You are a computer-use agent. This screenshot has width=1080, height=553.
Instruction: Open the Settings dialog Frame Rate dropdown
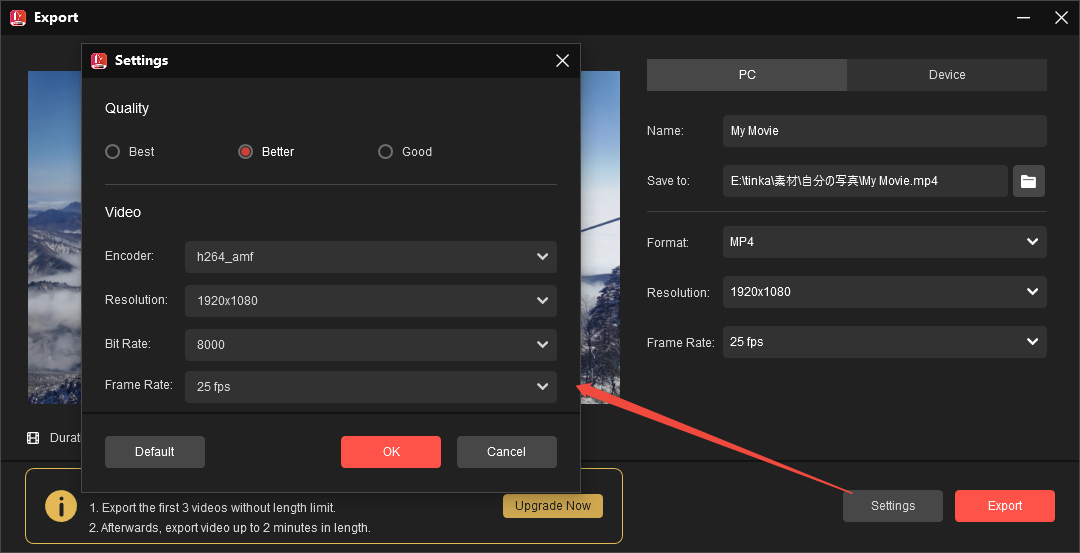click(x=371, y=386)
